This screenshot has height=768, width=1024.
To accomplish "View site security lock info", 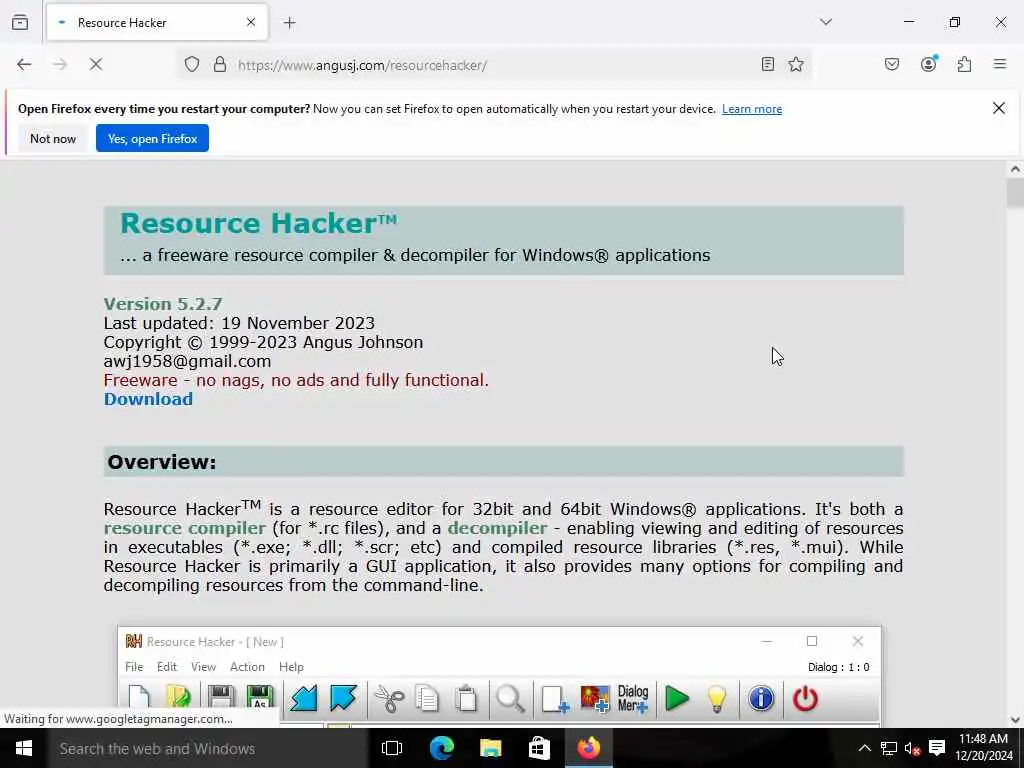I will tap(220, 64).
